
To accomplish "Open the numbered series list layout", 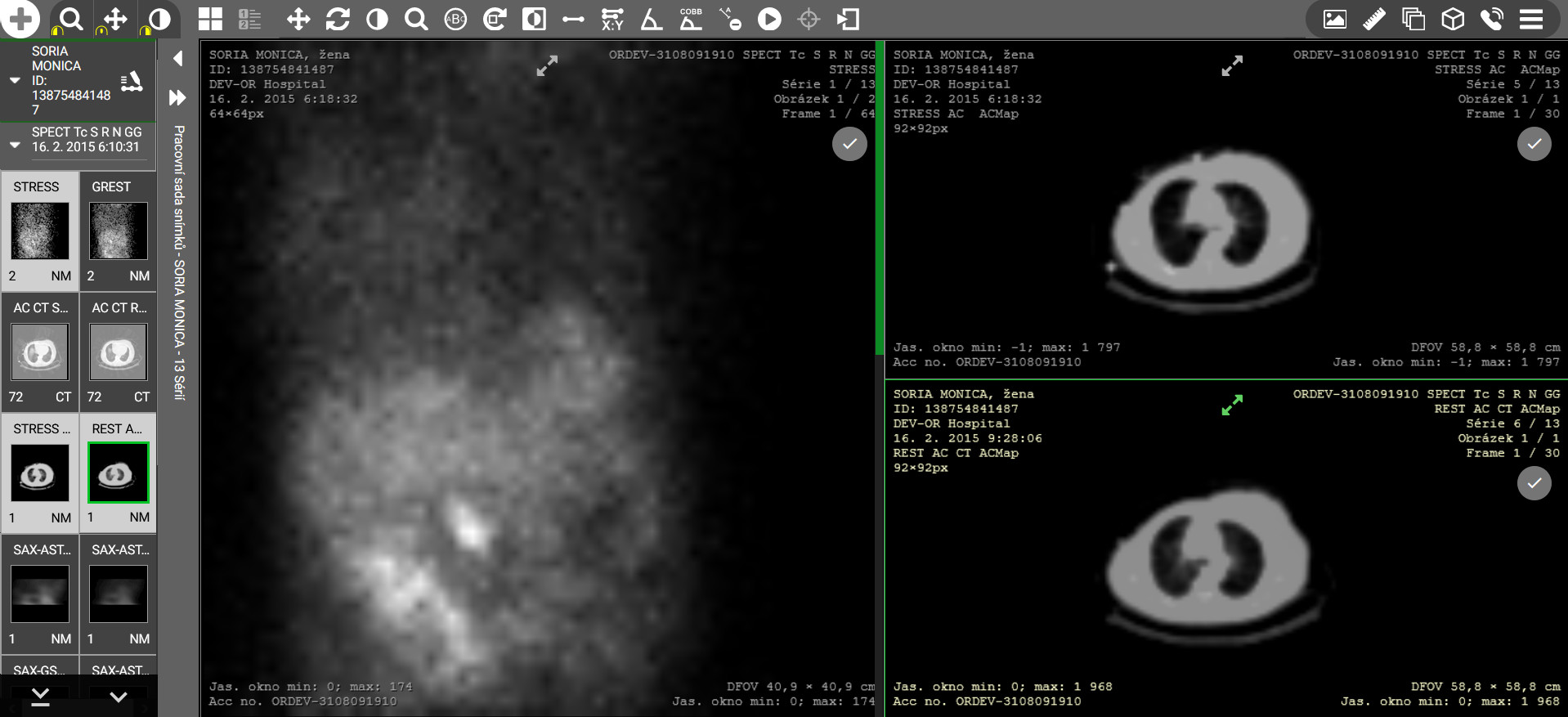I will click(x=249, y=19).
